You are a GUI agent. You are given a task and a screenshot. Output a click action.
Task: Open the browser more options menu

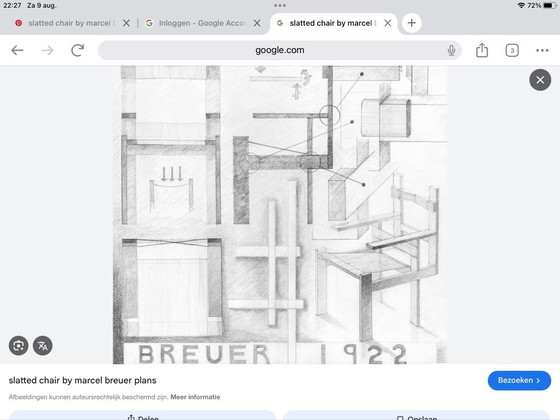tap(542, 50)
